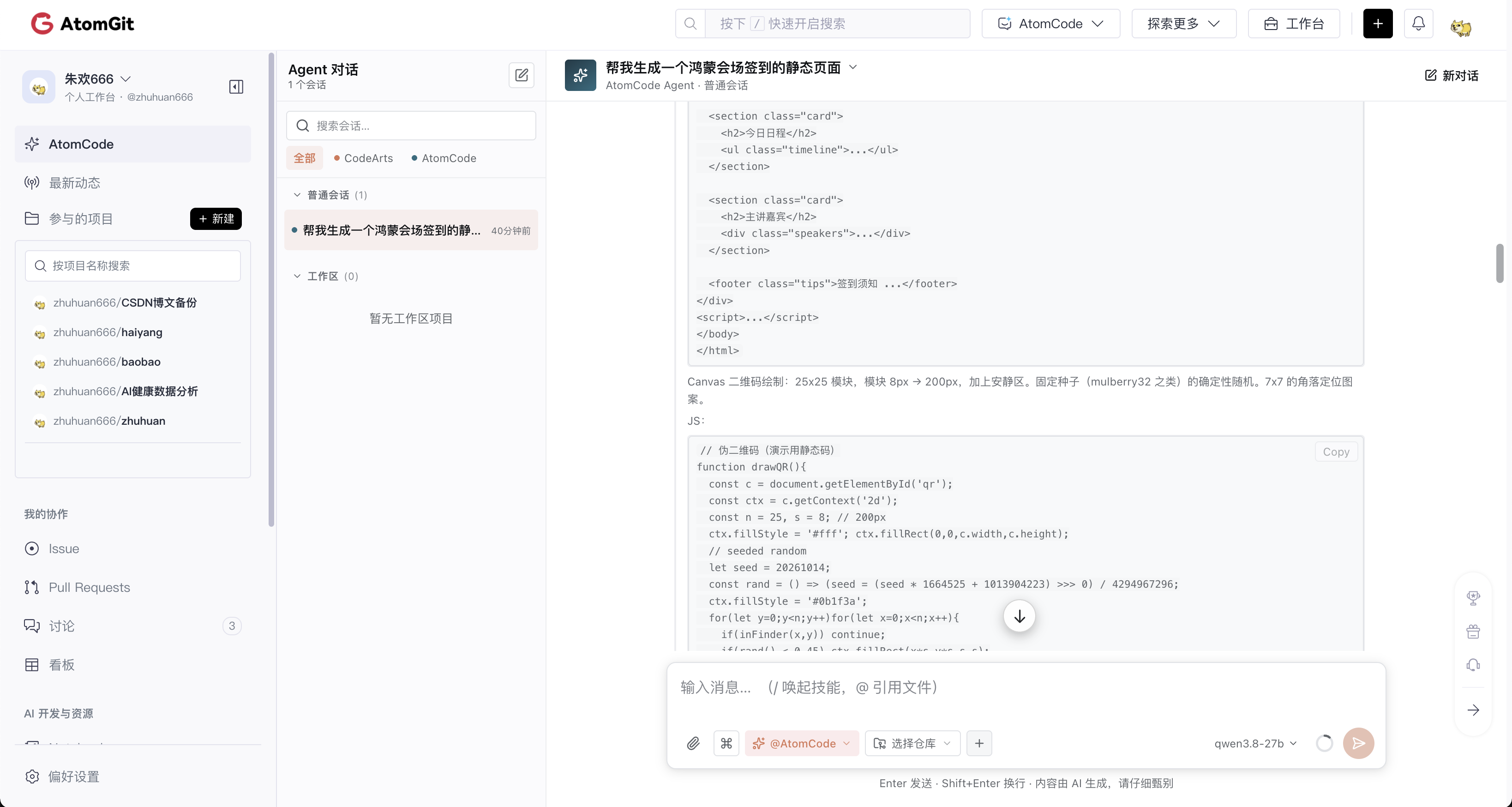Filter conversations by CodeArts
The height and width of the screenshot is (807, 1512).
point(363,158)
